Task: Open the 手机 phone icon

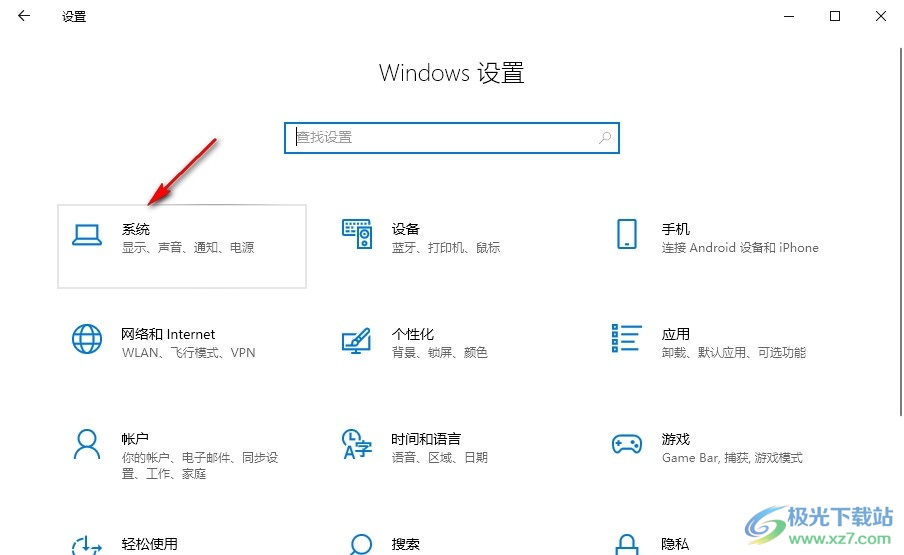Action: pos(627,233)
